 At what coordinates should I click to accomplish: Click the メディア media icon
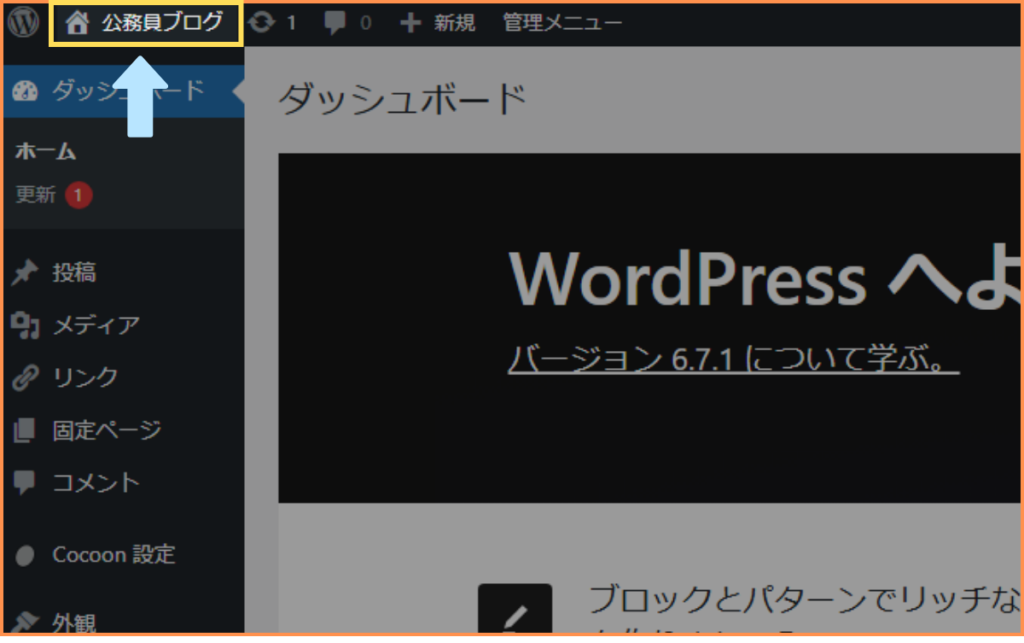(x=25, y=325)
